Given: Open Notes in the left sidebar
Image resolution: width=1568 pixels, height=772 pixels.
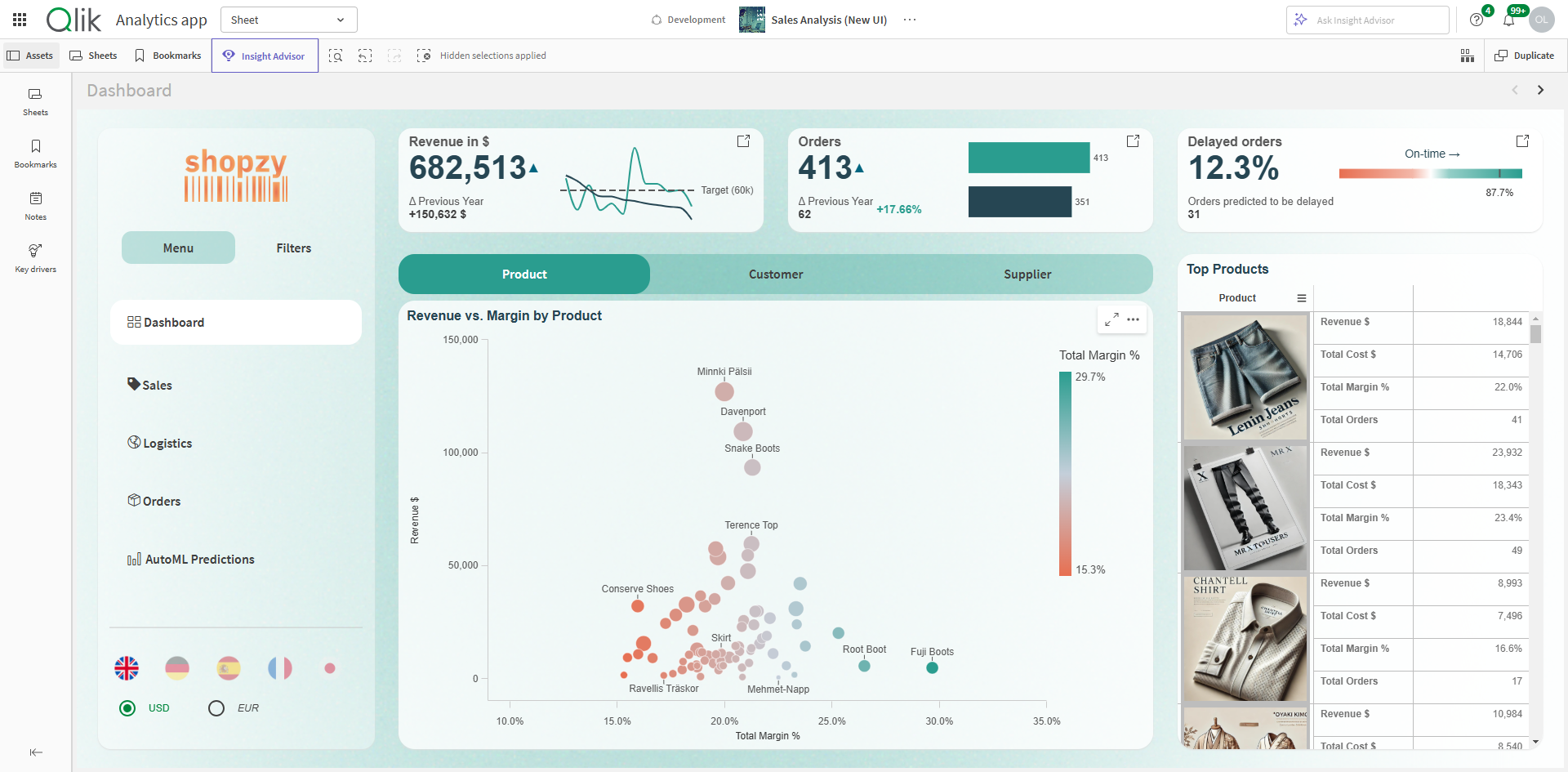Looking at the screenshot, I should [35, 206].
